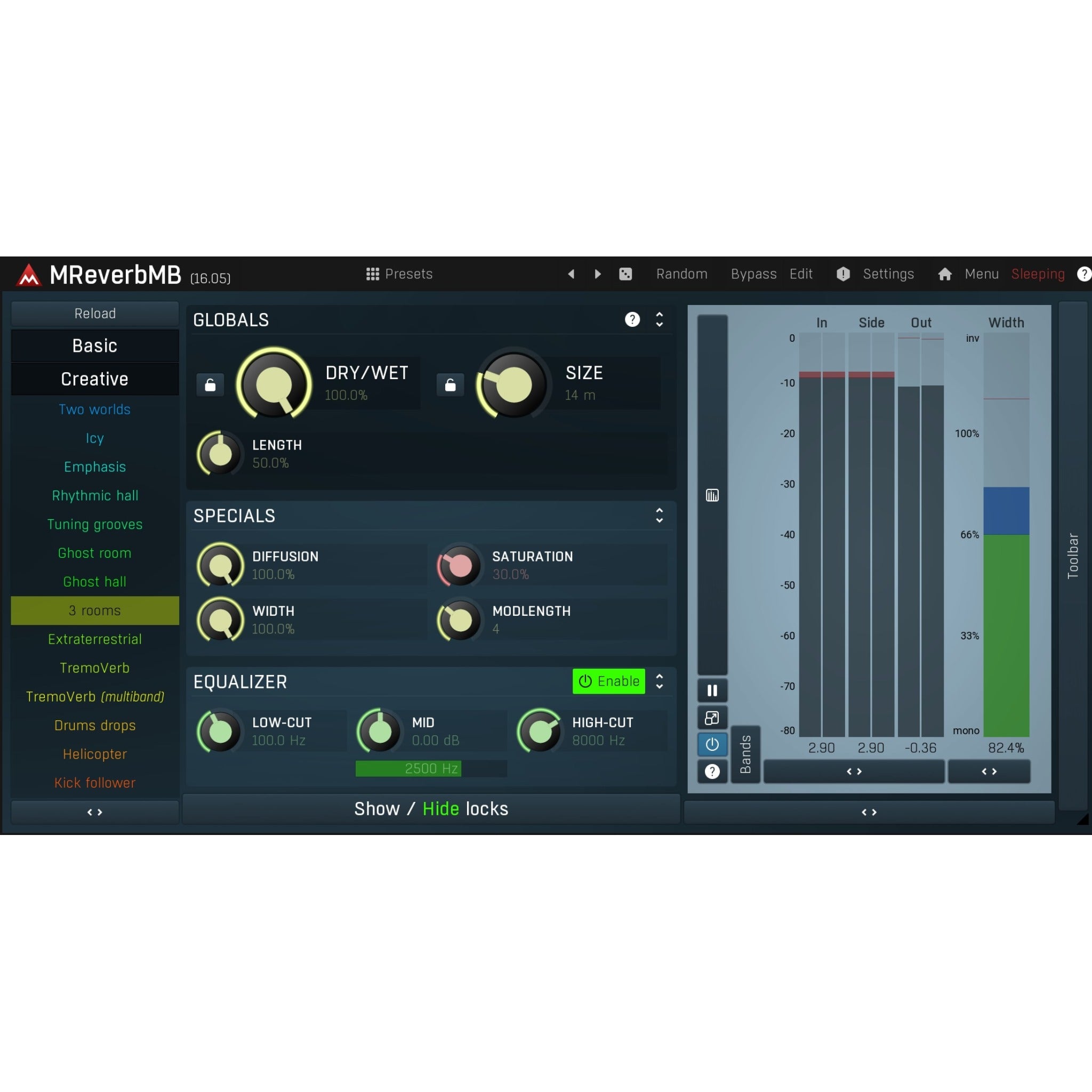
Task: Pause the level meters with the pause icon
Action: 712,690
